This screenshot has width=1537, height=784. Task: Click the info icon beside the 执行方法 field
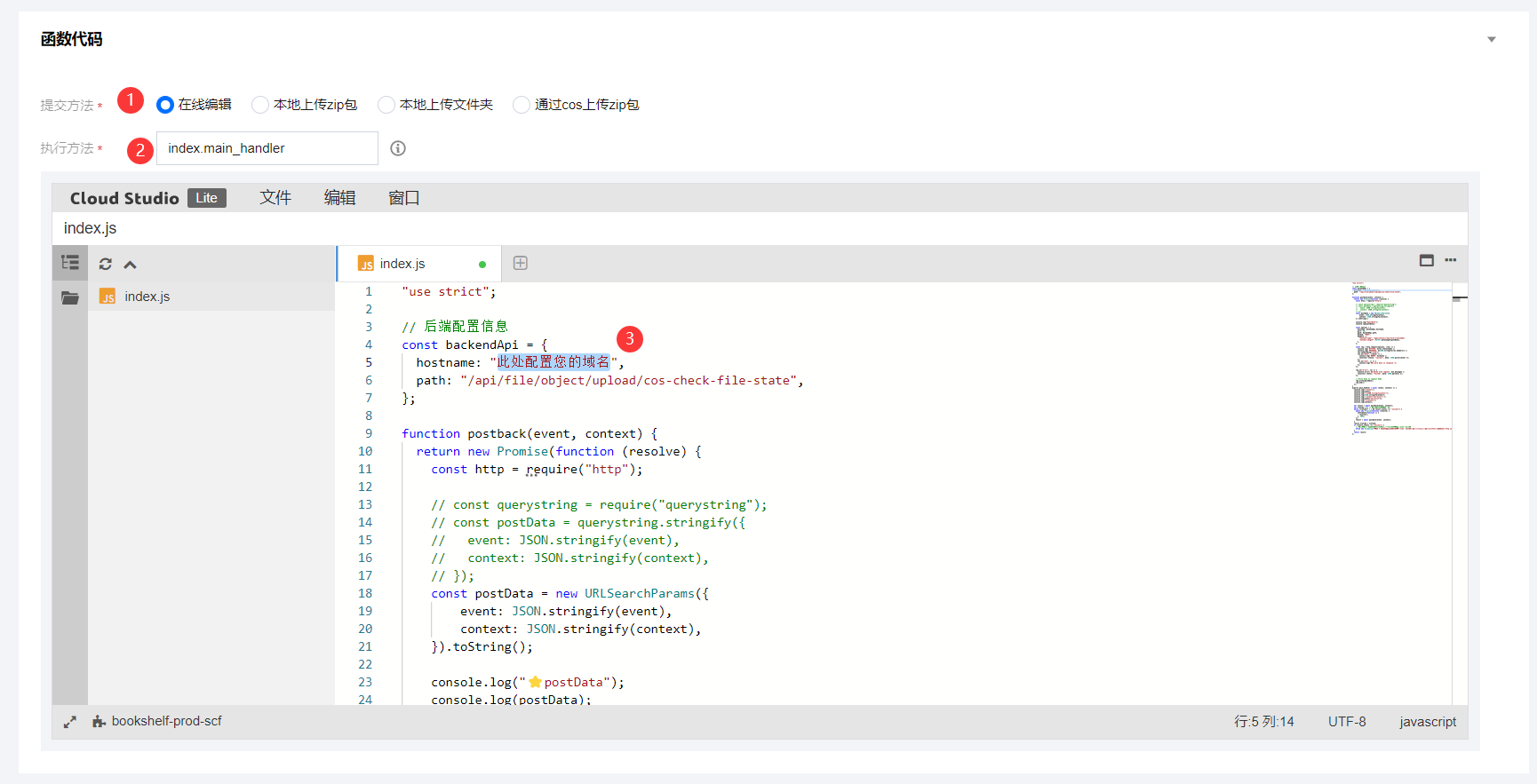click(398, 148)
